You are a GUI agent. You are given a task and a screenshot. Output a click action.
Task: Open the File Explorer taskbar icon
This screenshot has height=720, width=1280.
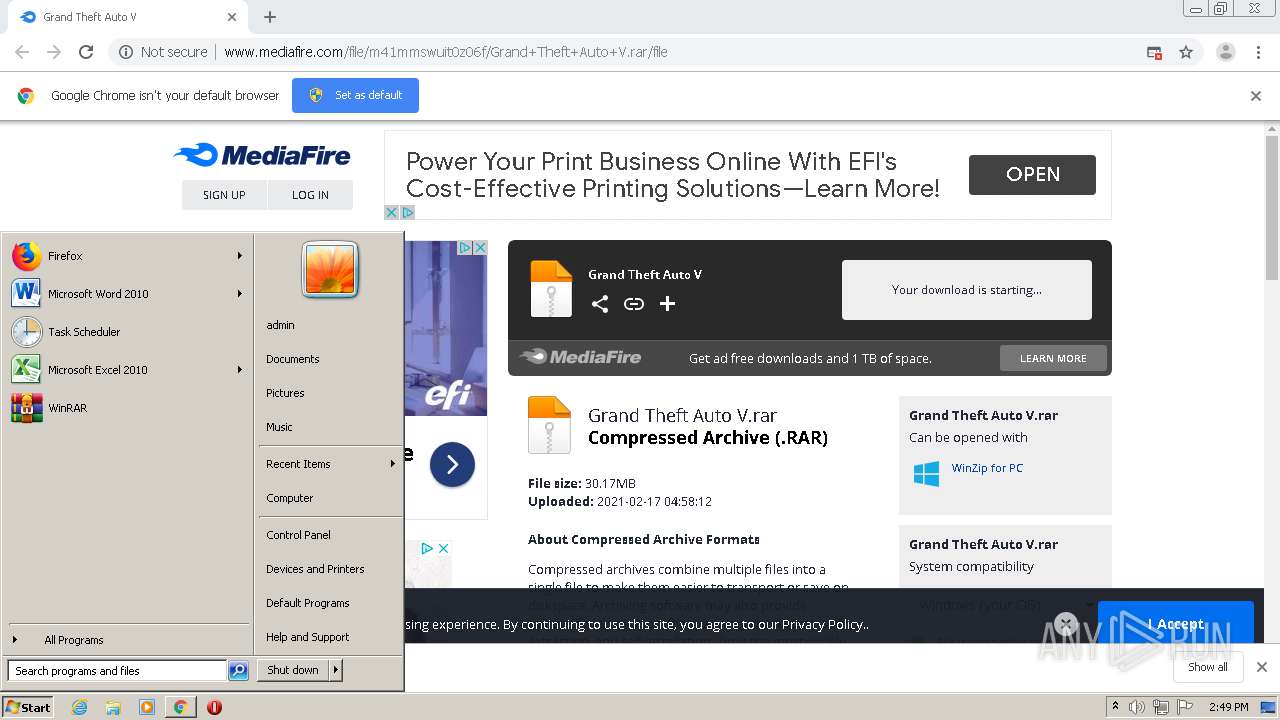113,707
